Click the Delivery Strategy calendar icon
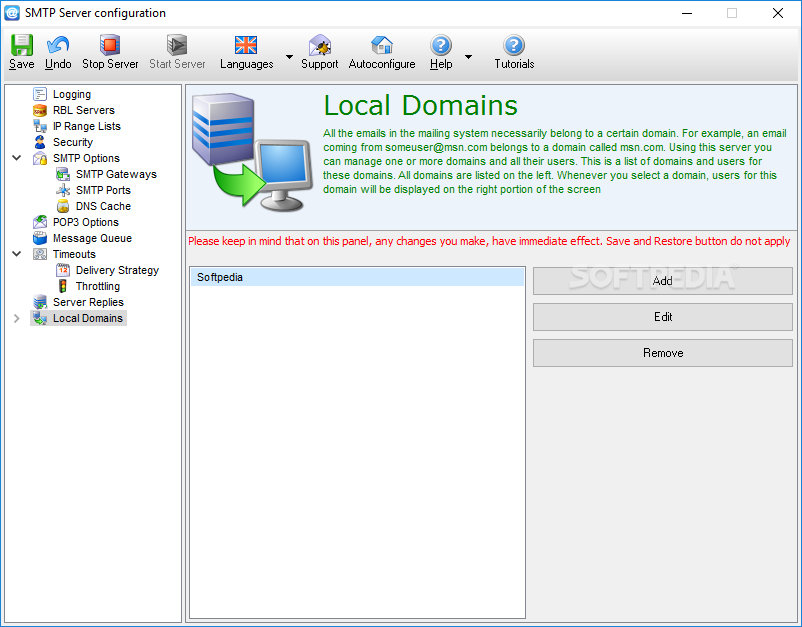The width and height of the screenshot is (802, 627). [63, 270]
